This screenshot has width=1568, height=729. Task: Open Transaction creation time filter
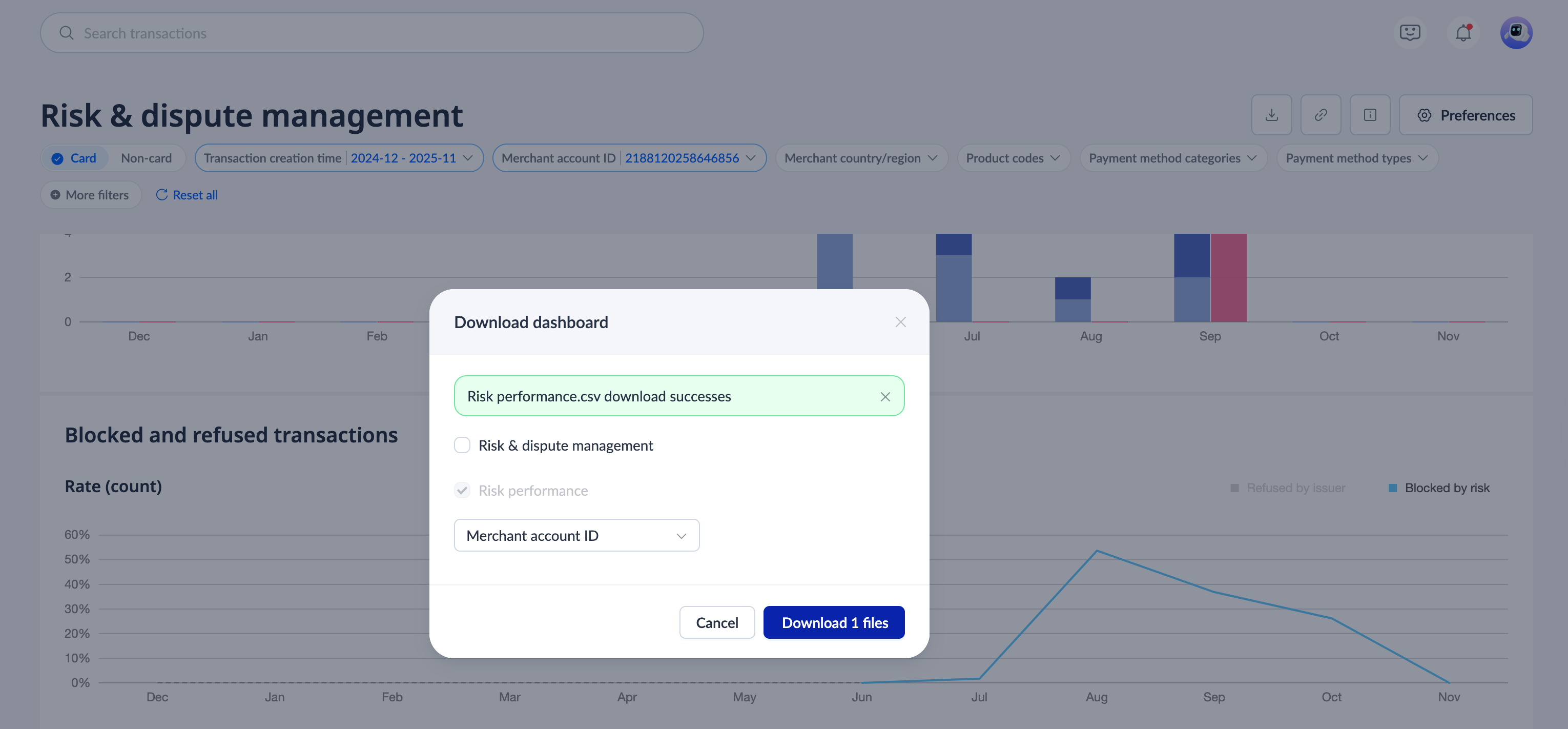338,158
